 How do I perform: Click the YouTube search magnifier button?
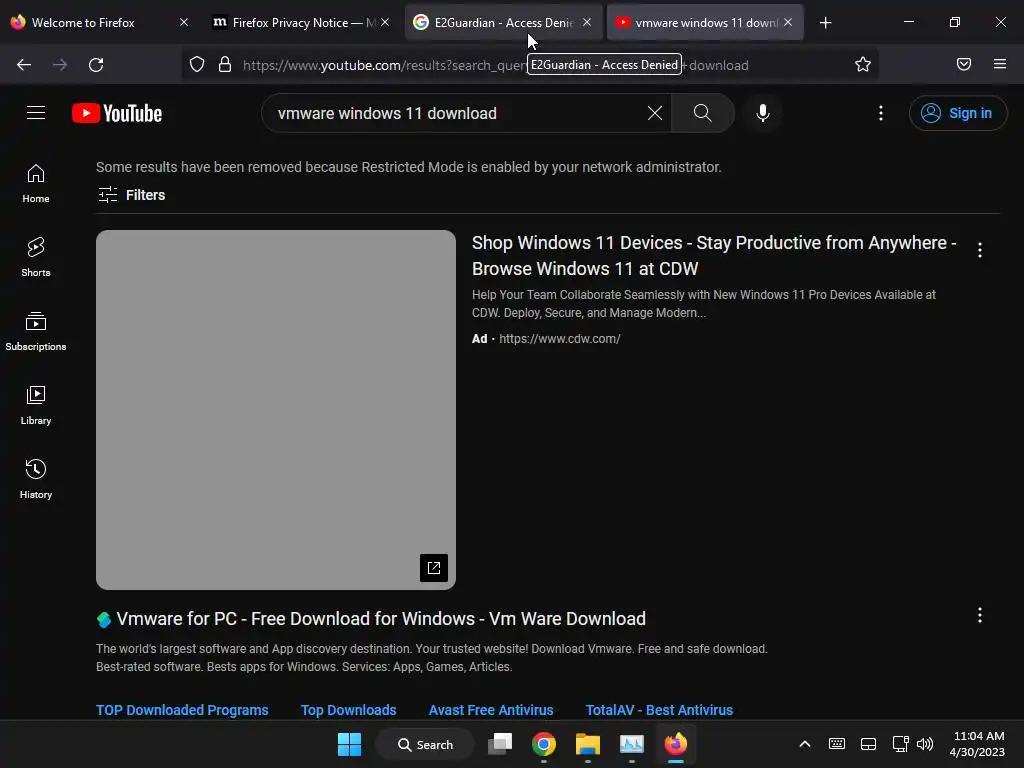coord(703,113)
